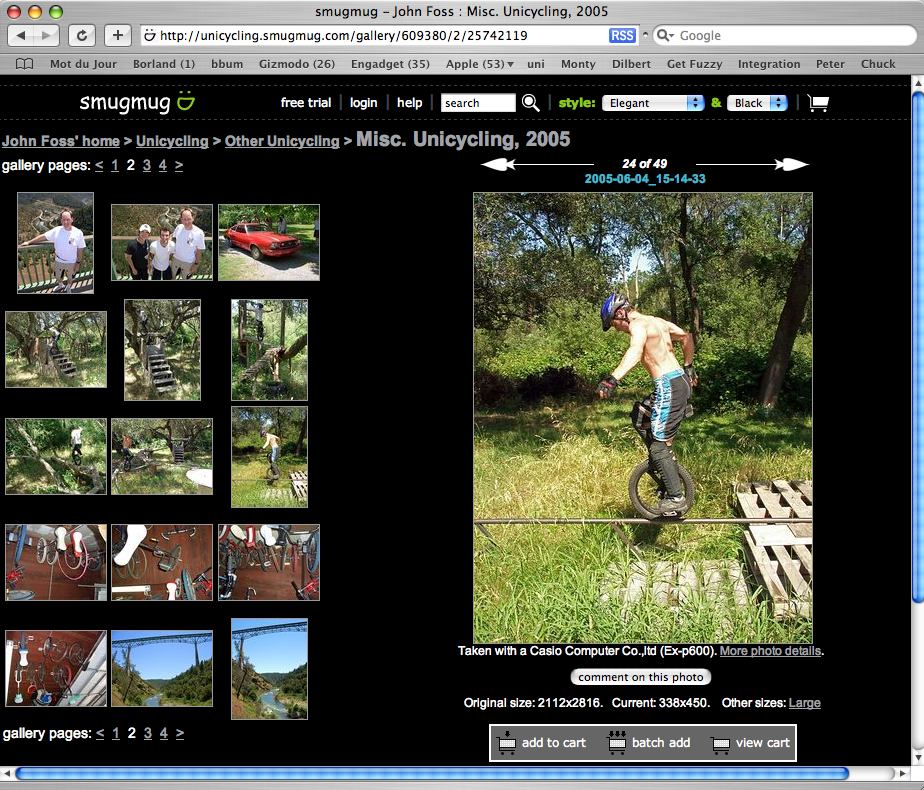Click the help link
The image size is (924, 790).
click(410, 103)
